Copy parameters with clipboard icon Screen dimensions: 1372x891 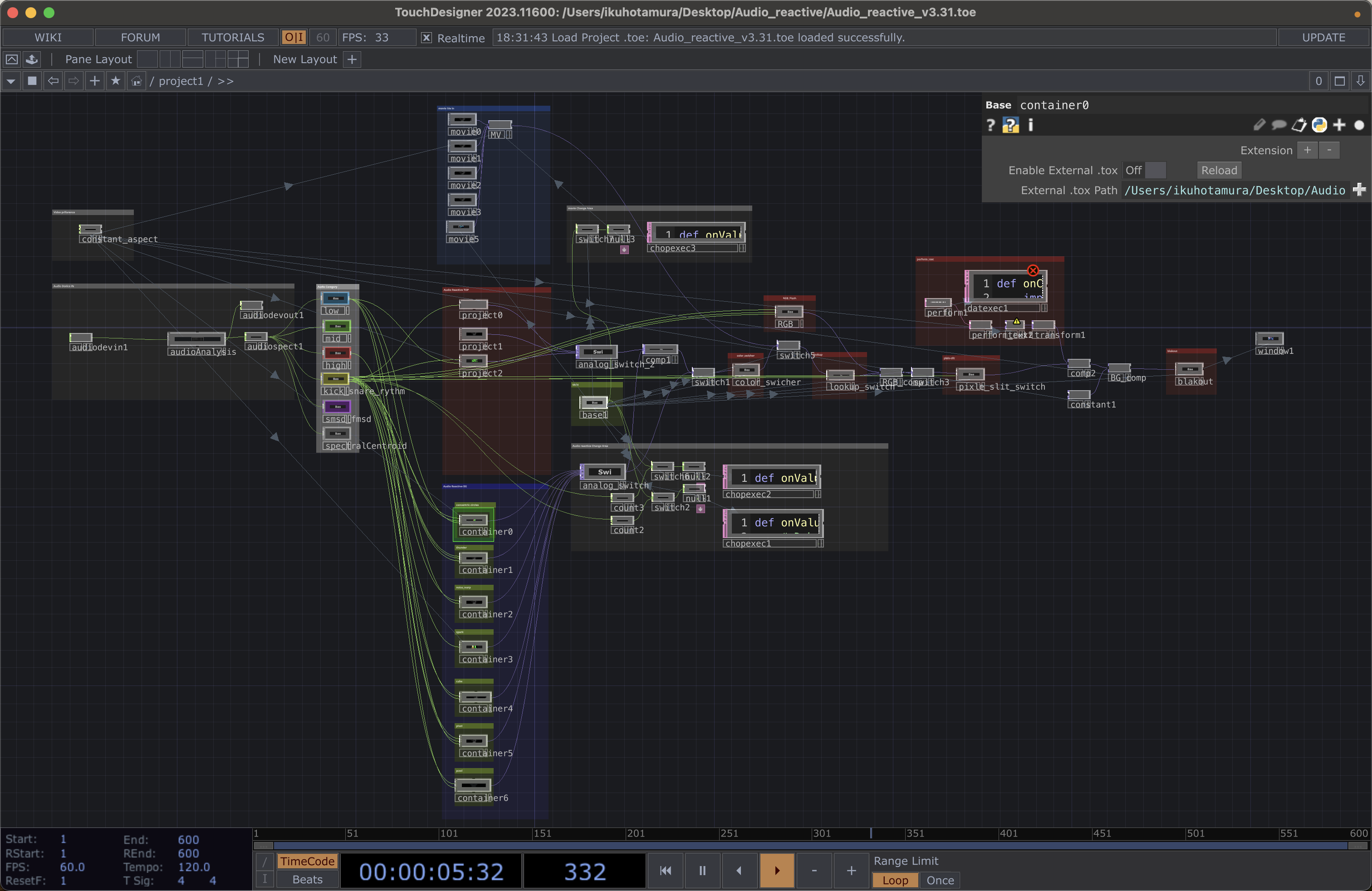pos(1299,125)
